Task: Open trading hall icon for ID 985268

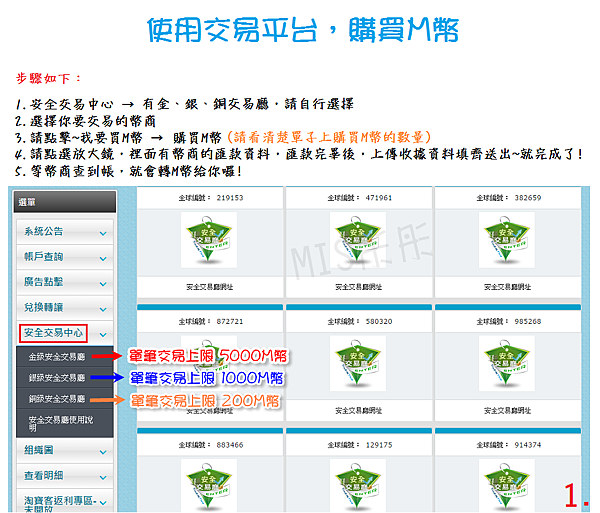Action: (507, 363)
